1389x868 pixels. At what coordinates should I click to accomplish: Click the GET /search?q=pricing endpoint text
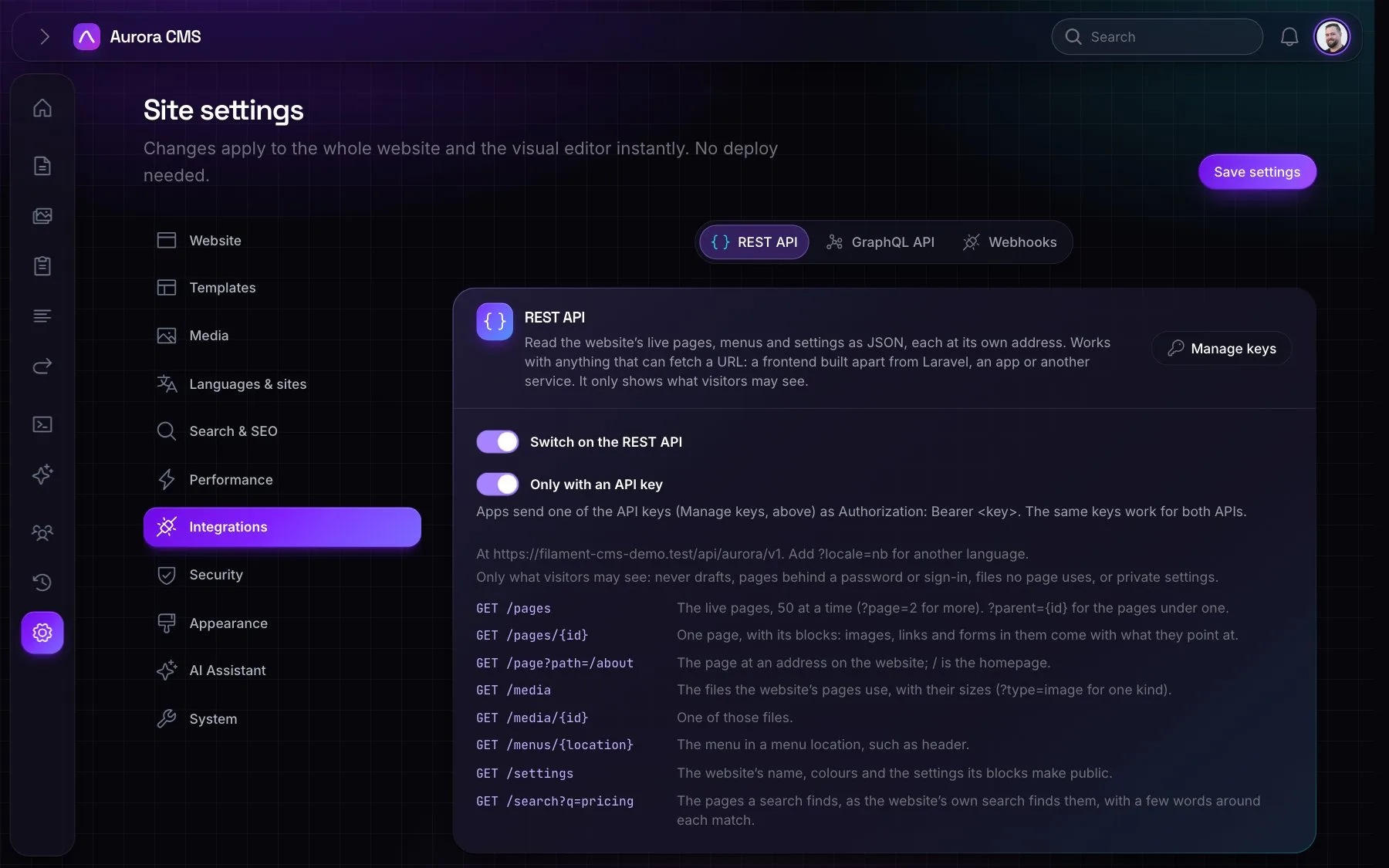pos(555,801)
